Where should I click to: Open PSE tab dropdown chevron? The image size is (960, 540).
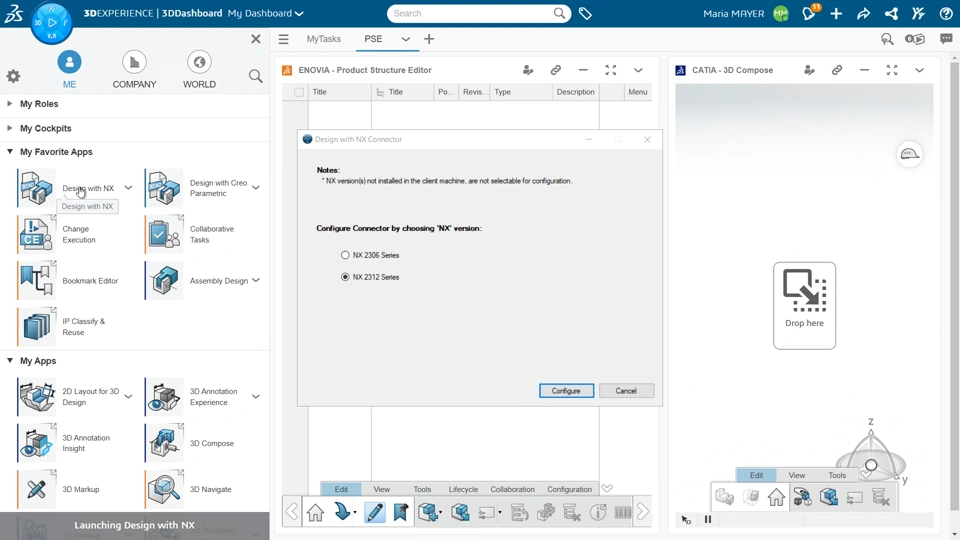click(405, 39)
